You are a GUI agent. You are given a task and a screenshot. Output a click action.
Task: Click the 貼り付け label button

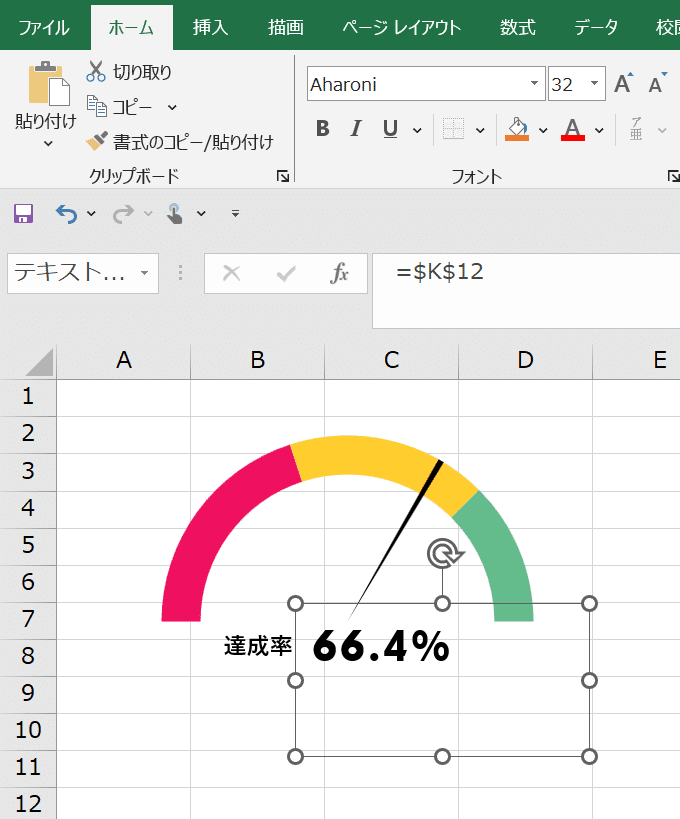pos(46,121)
